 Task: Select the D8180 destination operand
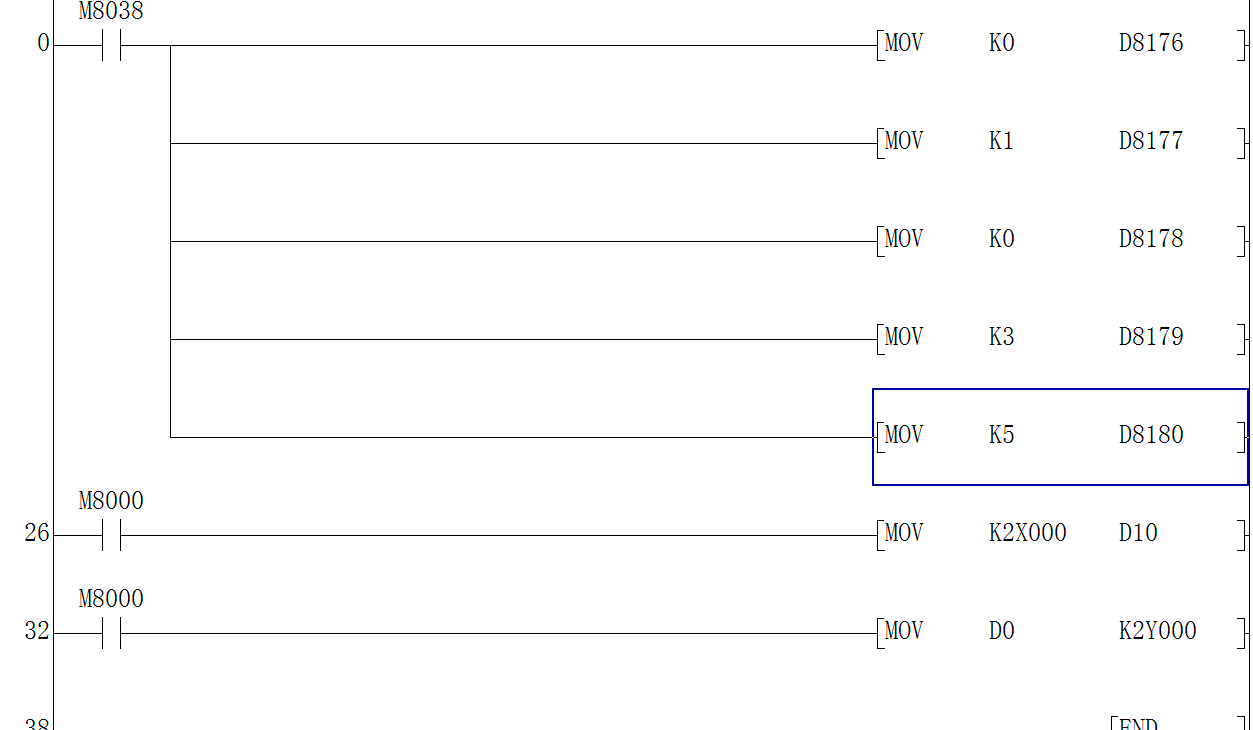coord(1150,436)
